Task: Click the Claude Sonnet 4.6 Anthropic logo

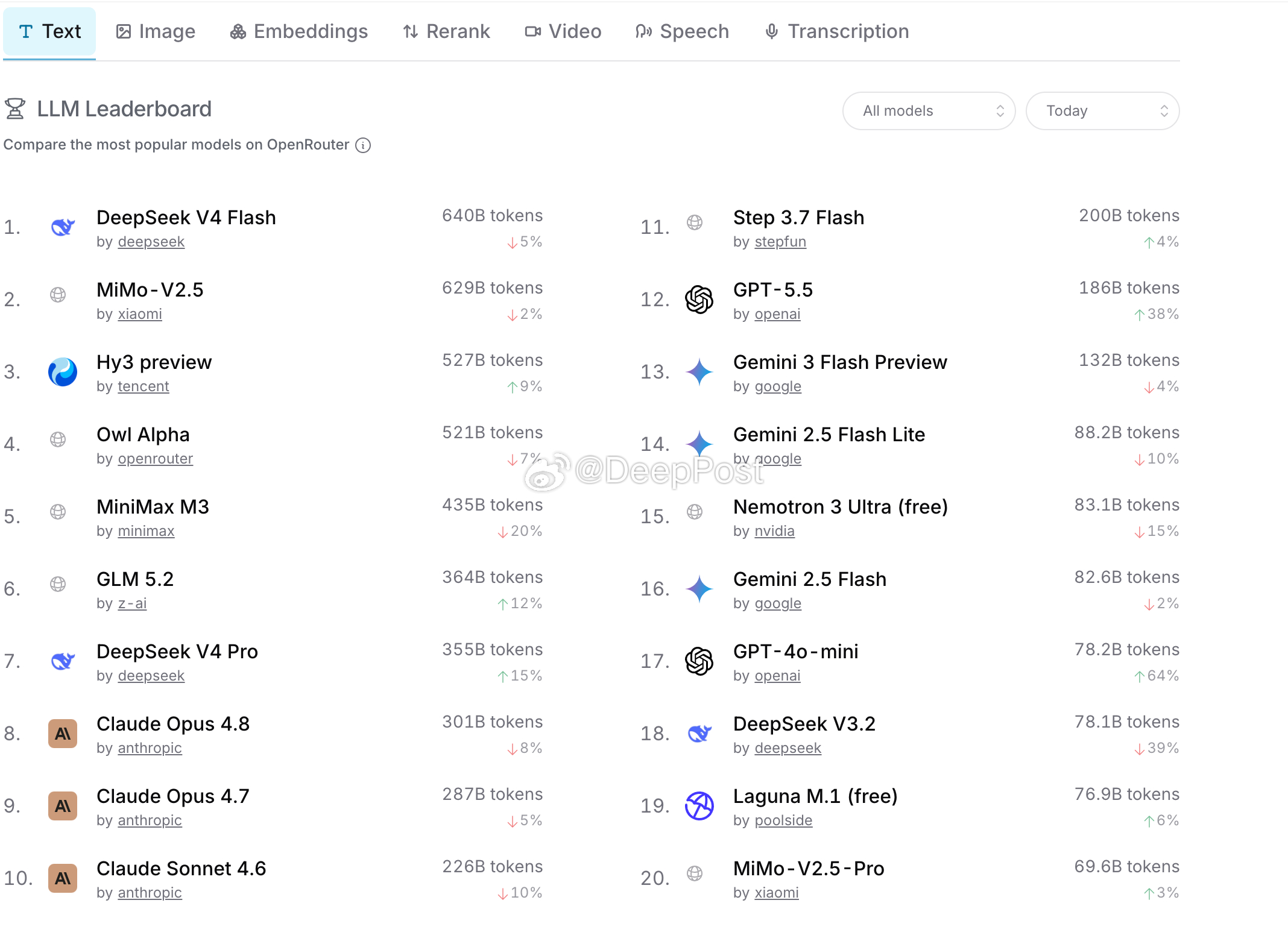Action: [x=63, y=878]
